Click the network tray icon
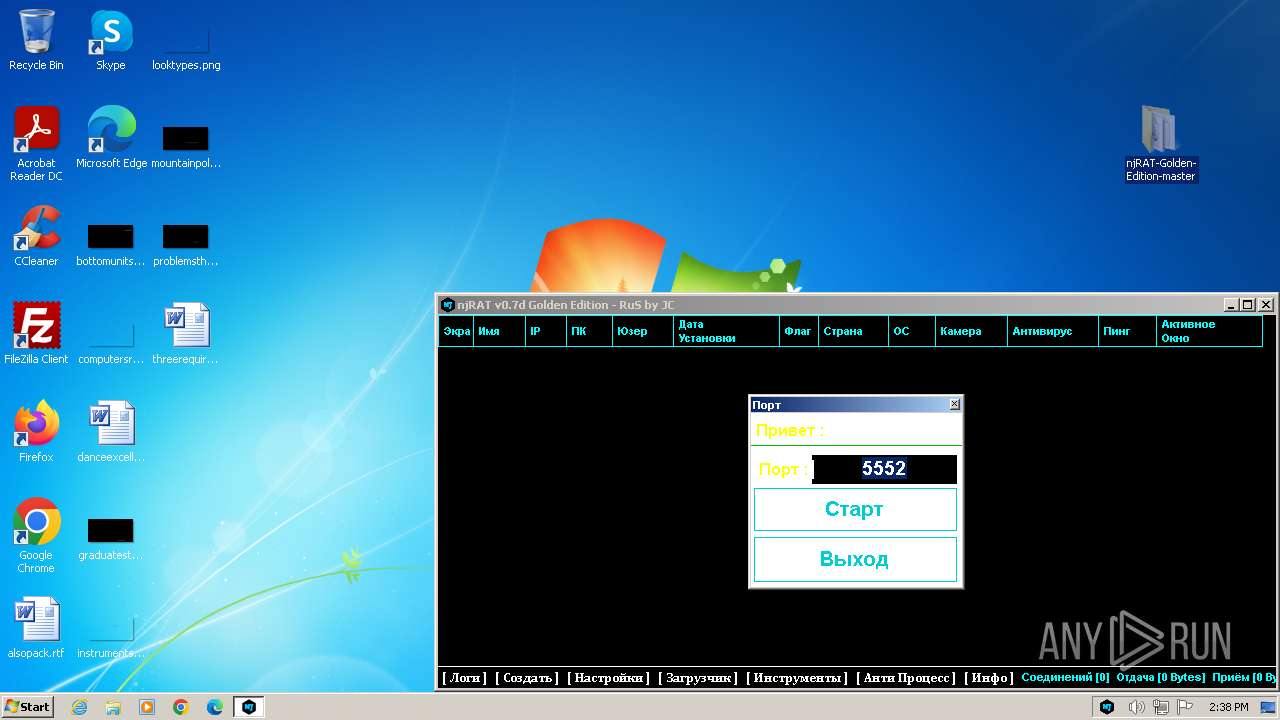 tap(1161, 707)
